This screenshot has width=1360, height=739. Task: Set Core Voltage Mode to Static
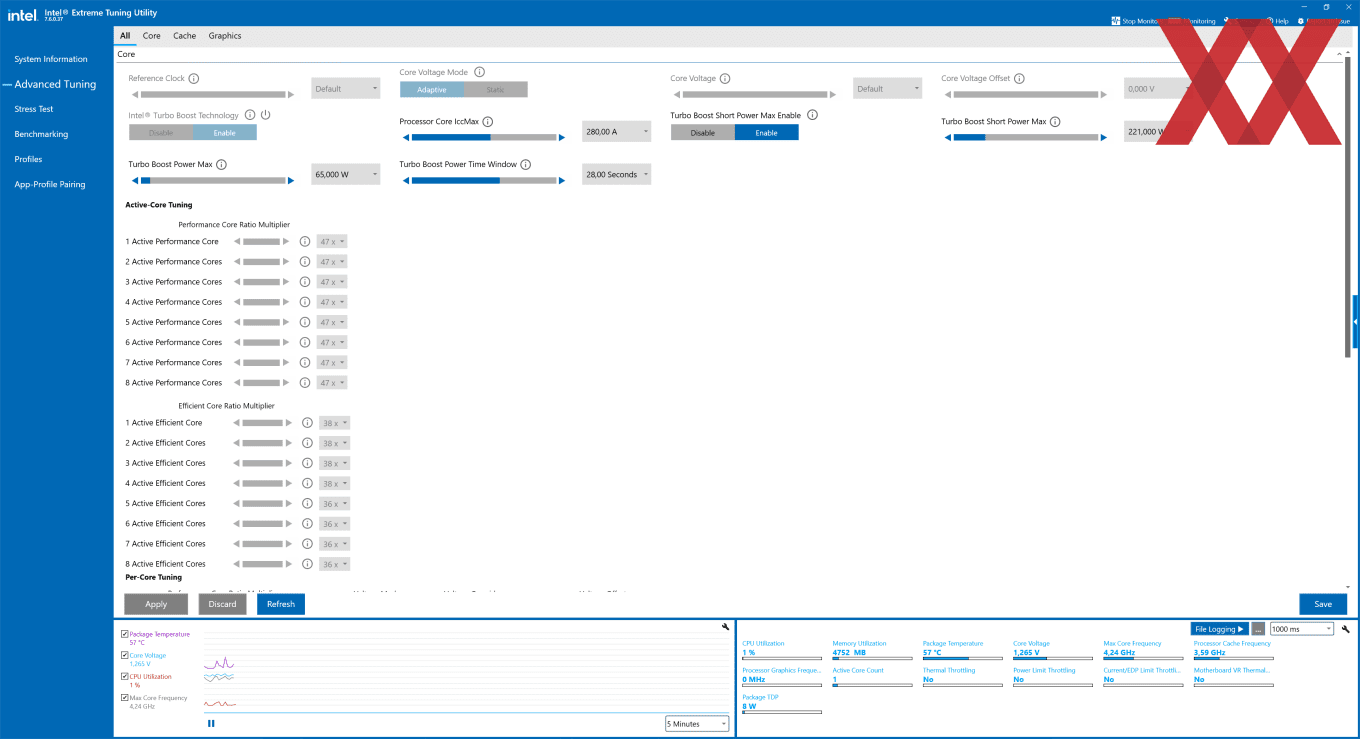coord(496,89)
